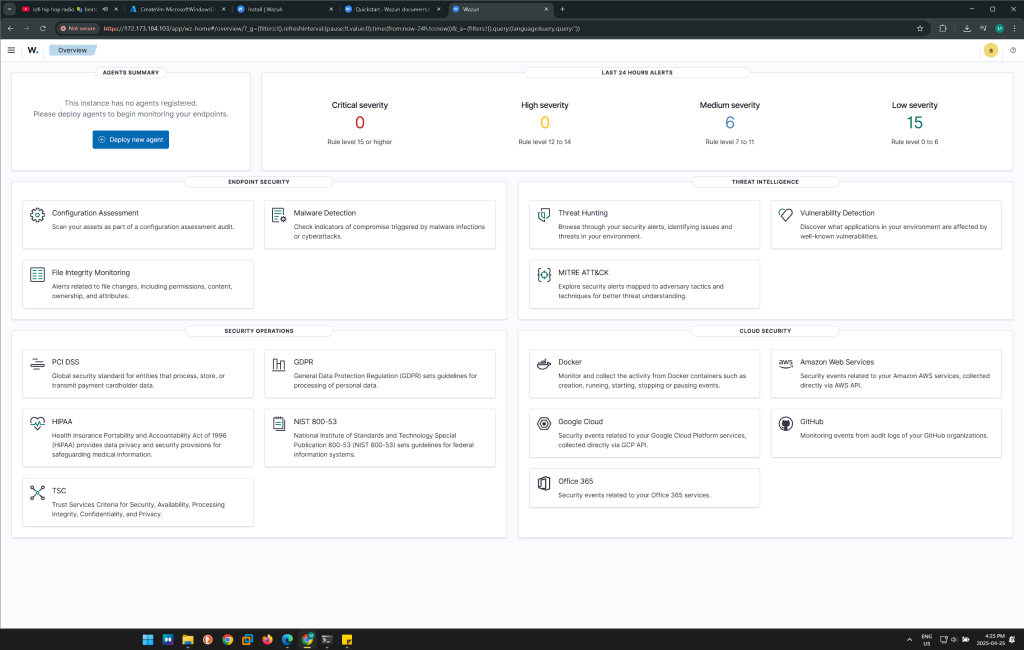
Task: Reload the page in the browser
Action: pyautogui.click(x=42, y=28)
